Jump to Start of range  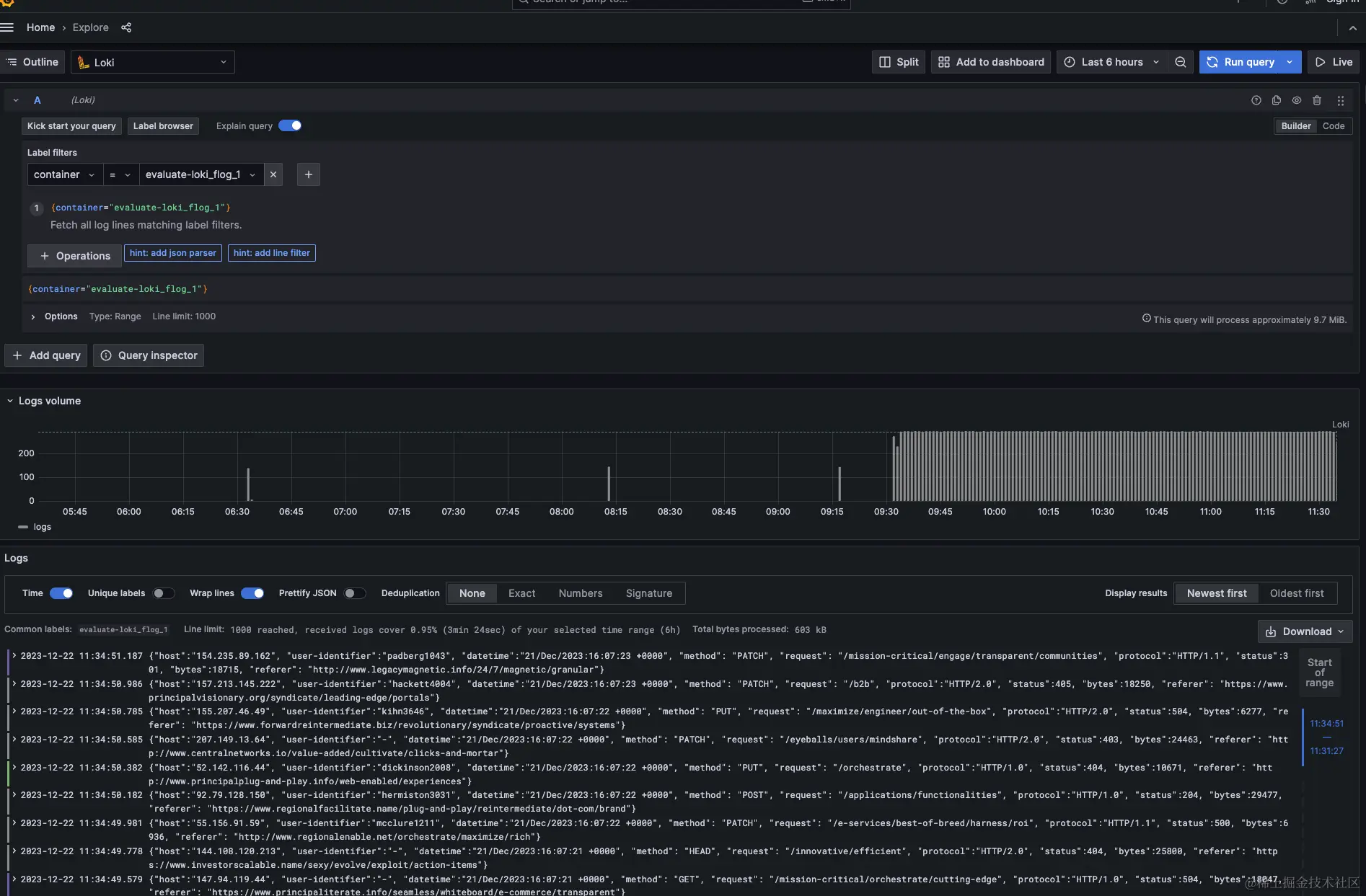tap(1319, 673)
